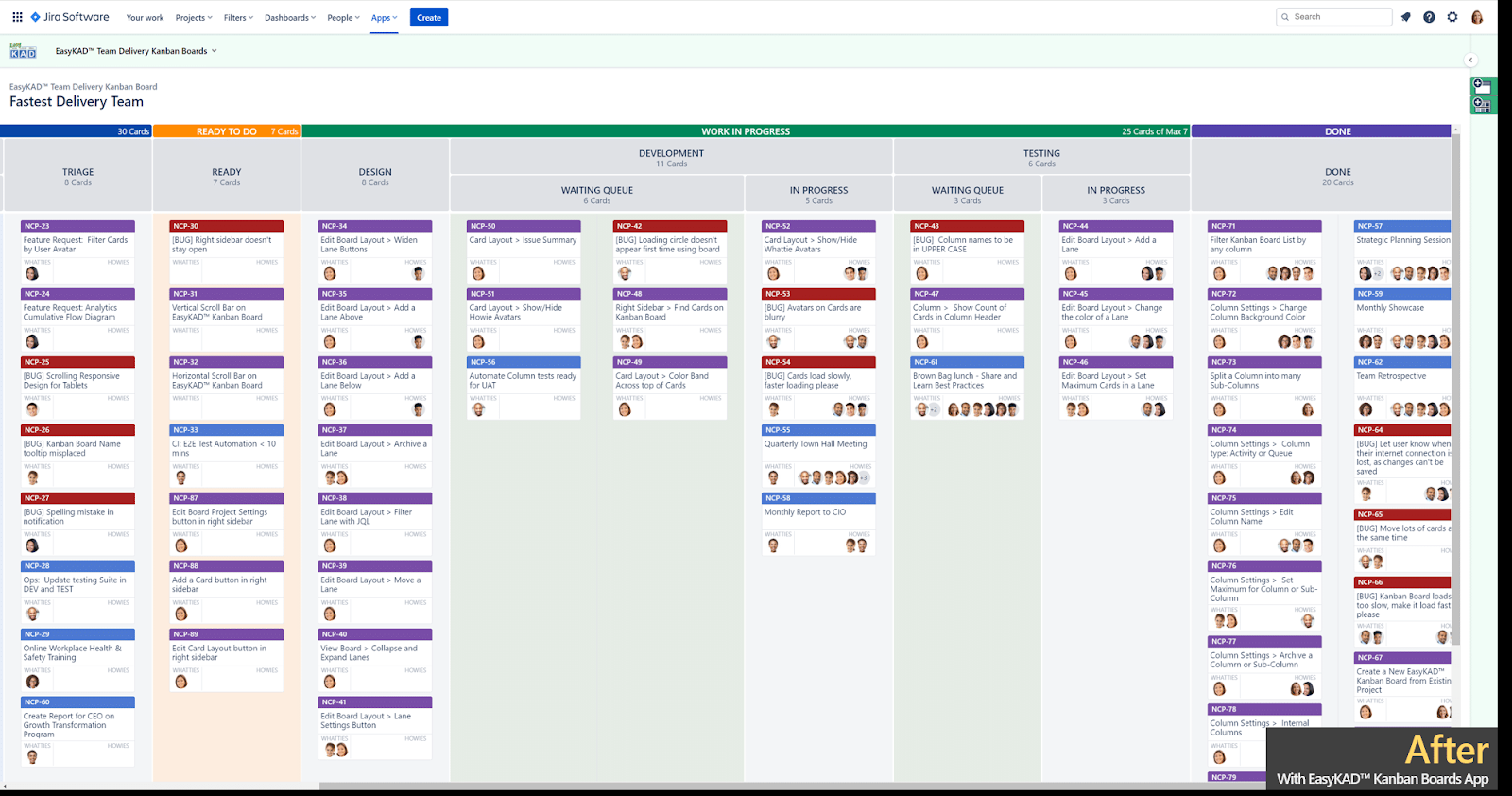The height and width of the screenshot is (796, 1512).
Task: Open card NCP-30 Right sidebar bug
Action: pyautogui.click(x=226, y=251)
